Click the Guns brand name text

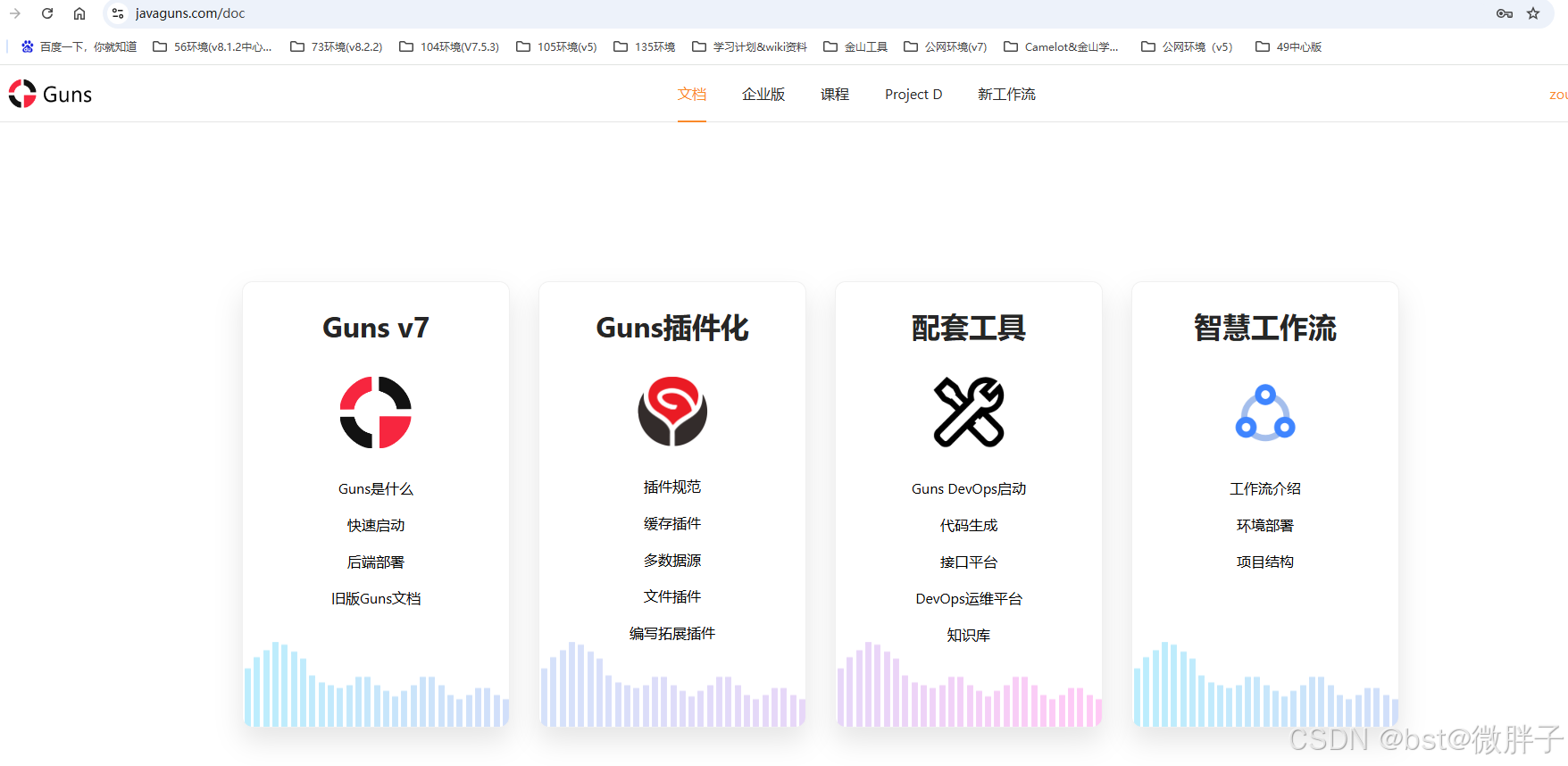point(67,95)
